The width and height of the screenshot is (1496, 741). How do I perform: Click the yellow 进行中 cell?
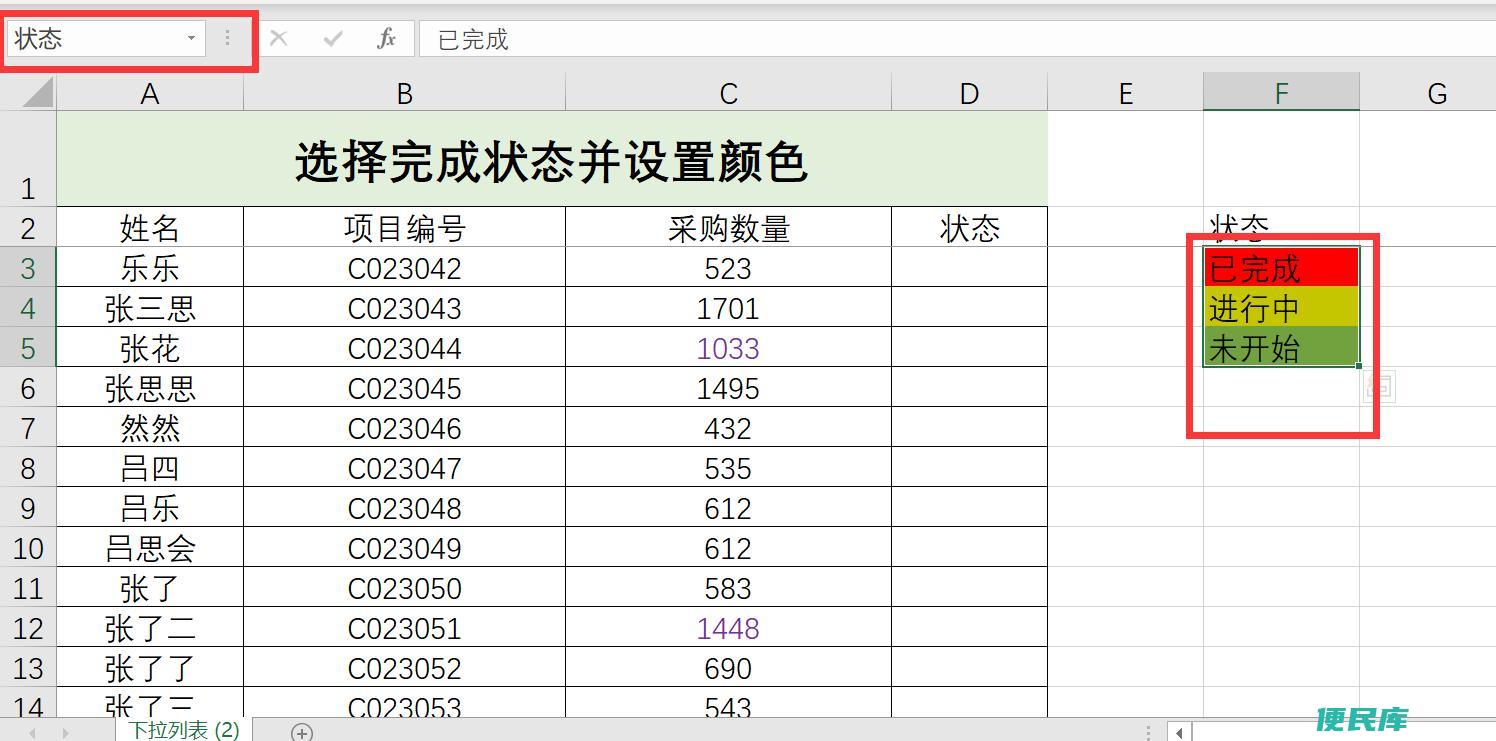(1281, 307)
